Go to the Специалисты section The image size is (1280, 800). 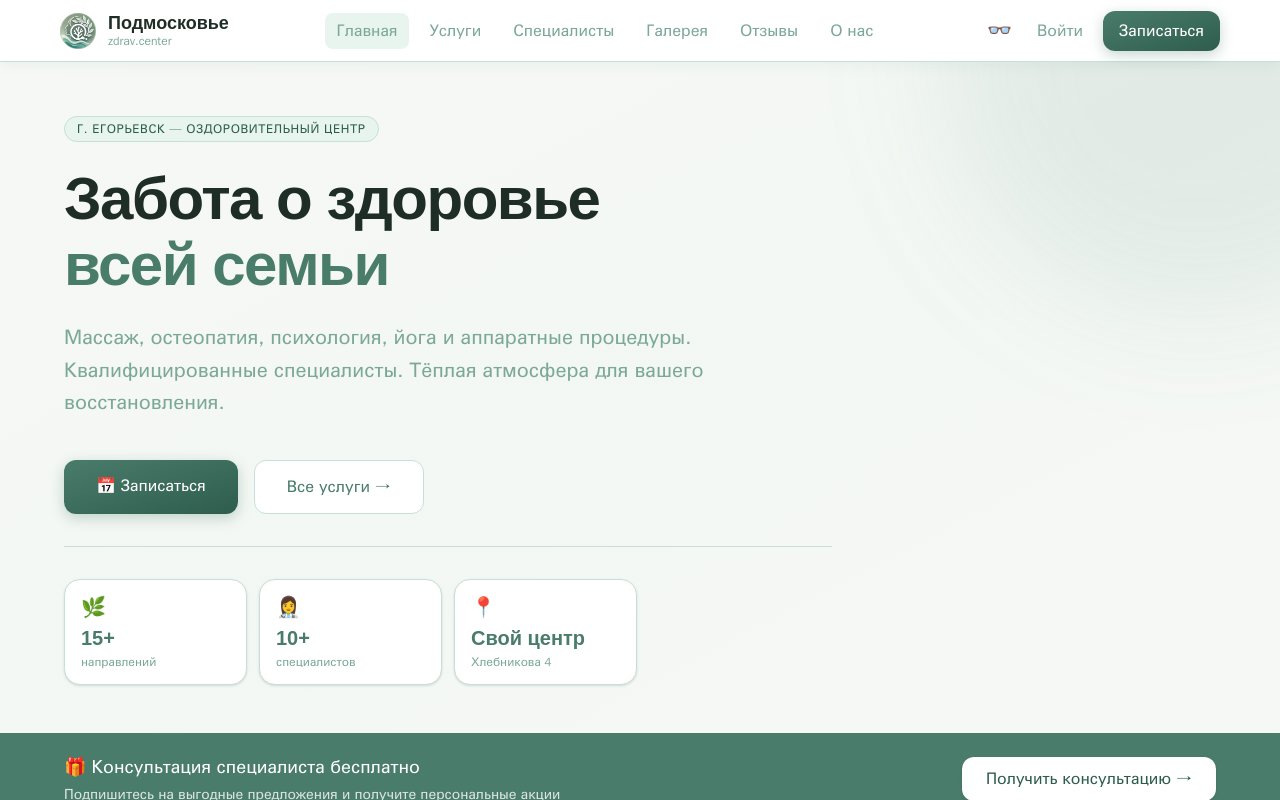564,31
